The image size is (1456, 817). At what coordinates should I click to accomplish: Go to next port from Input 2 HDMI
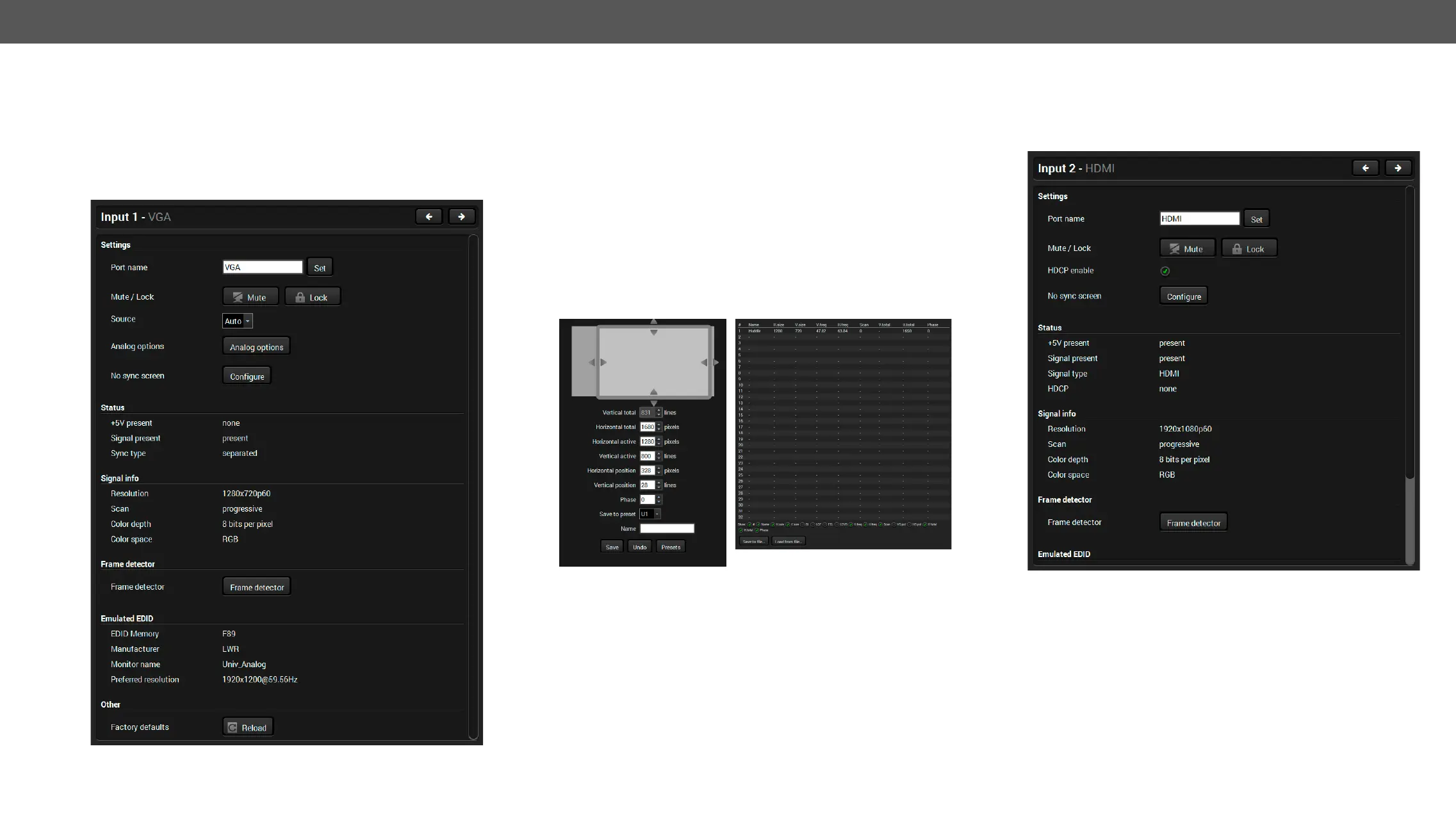tap(1398, 168)
